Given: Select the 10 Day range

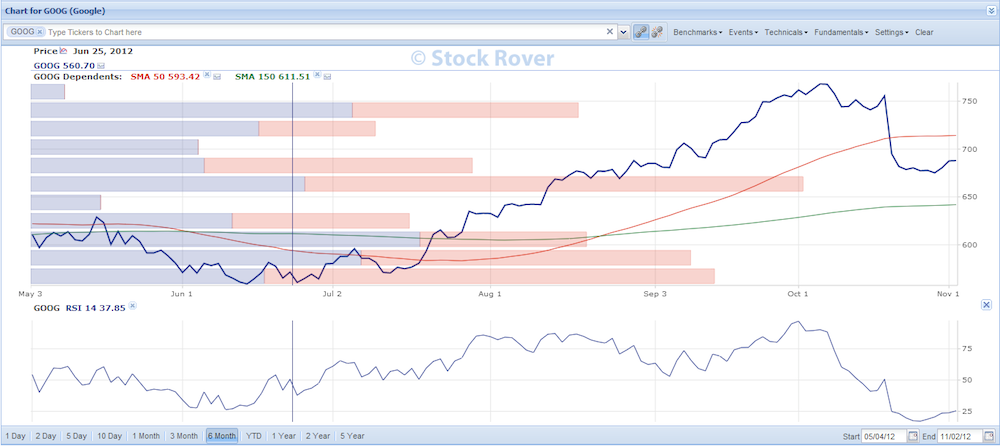Looking at the screenshot, I should [108, 436].
